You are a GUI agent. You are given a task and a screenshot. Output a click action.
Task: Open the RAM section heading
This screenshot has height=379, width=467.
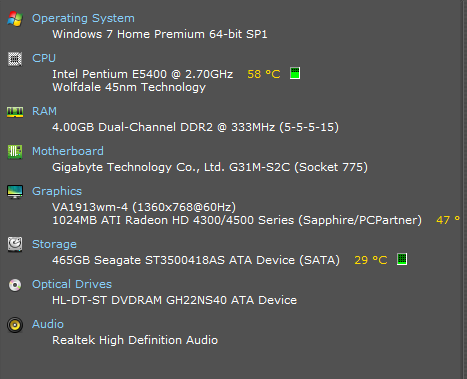pos(44,111)
